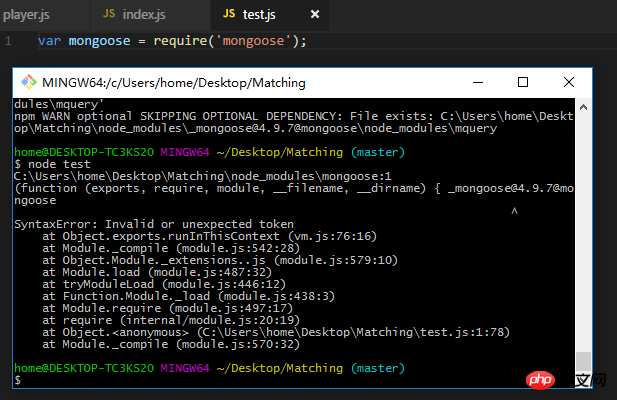Image resolution: width=617 pixels, height=400 pixels.
Task: Click the MINGW64 window title text
Action: [x=174, y=83]
